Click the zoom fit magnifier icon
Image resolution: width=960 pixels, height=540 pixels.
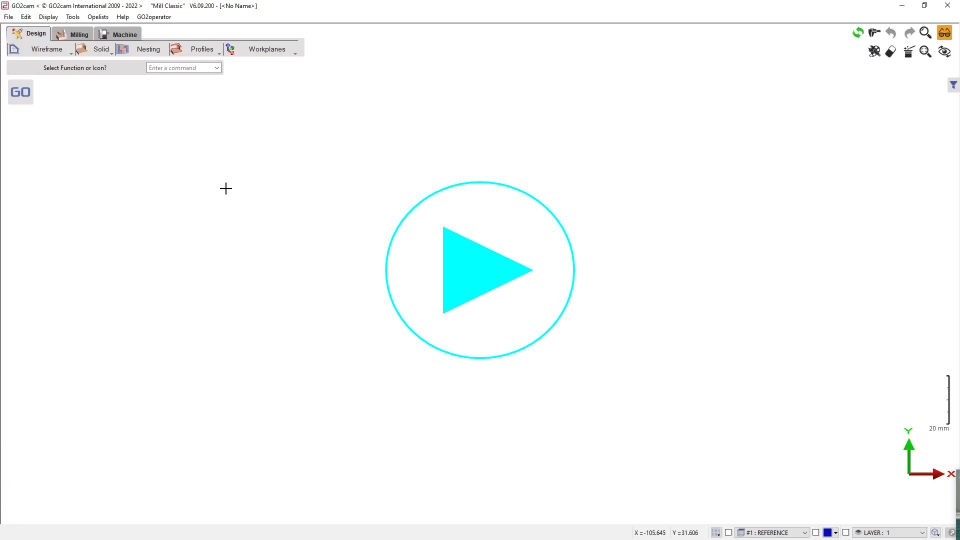[x=926, y=52]
